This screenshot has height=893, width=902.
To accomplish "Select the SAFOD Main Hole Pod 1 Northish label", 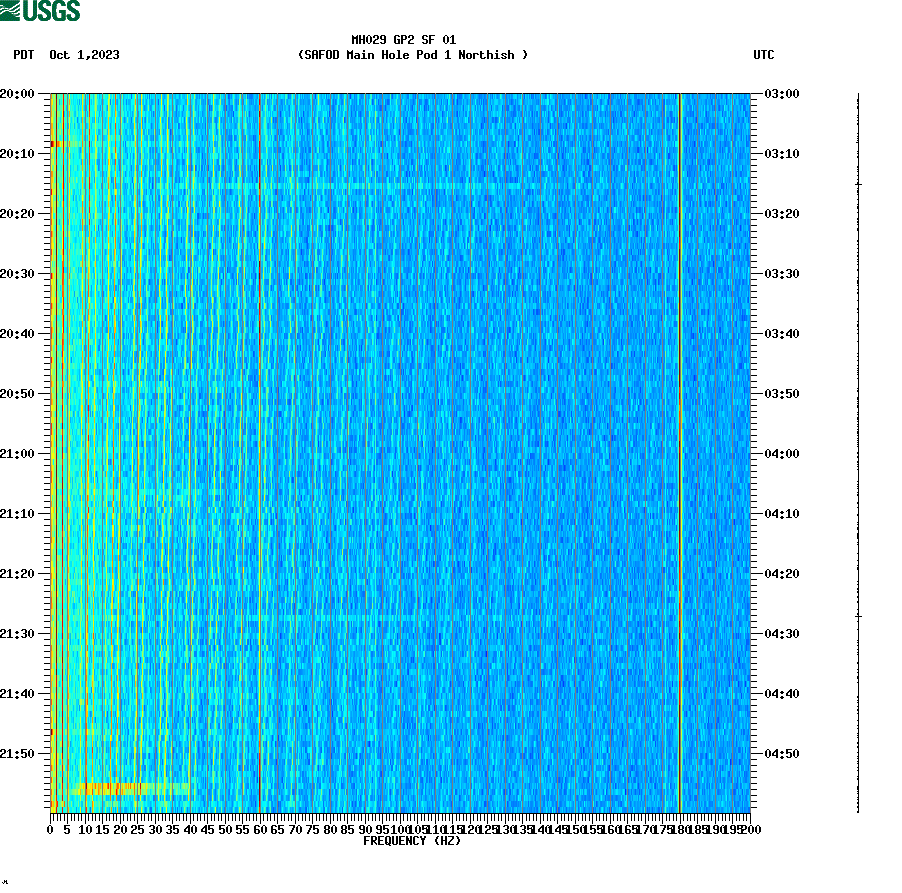I will [413, 56].
